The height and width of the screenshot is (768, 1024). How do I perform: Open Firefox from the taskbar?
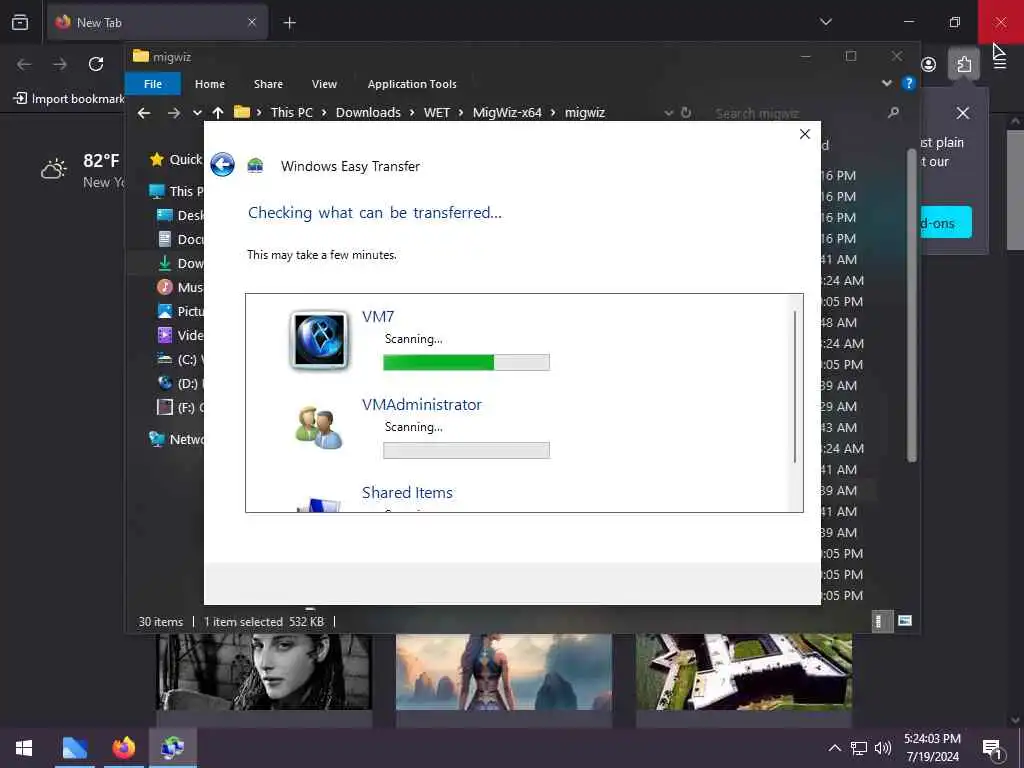click(x=123, y=748)
